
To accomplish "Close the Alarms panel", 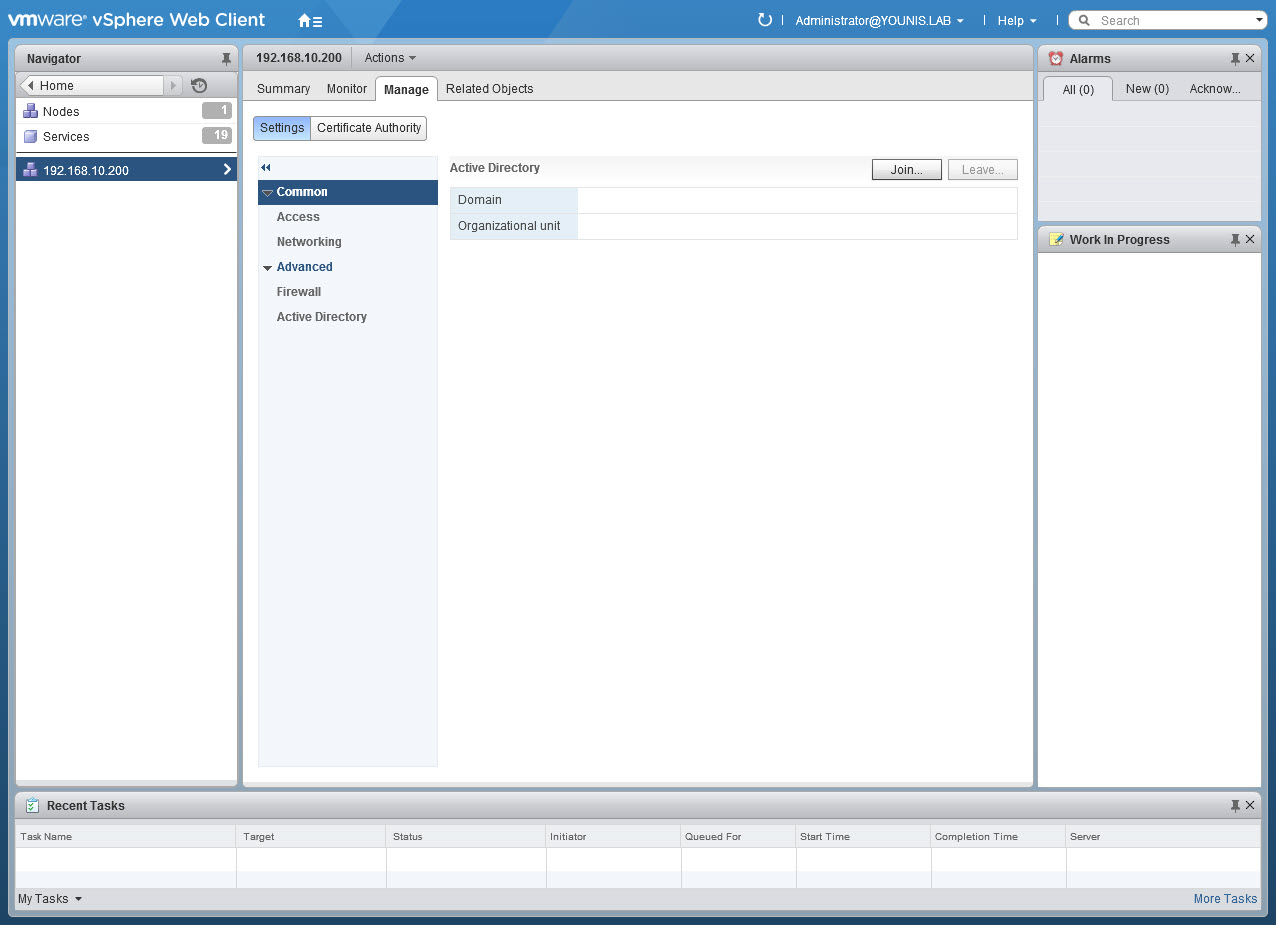I will (1250, 59).
